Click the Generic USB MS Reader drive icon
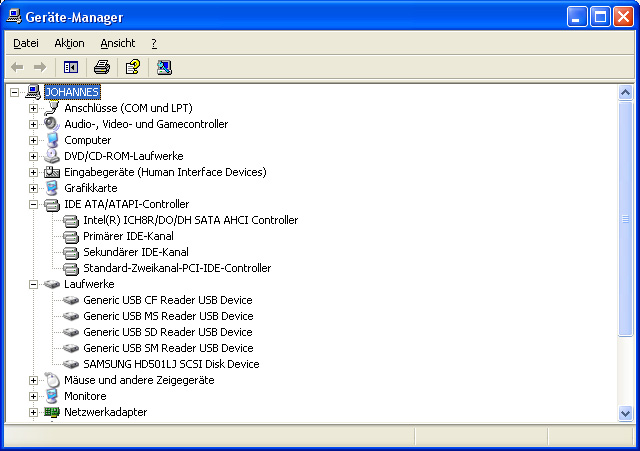 (71, 316)
